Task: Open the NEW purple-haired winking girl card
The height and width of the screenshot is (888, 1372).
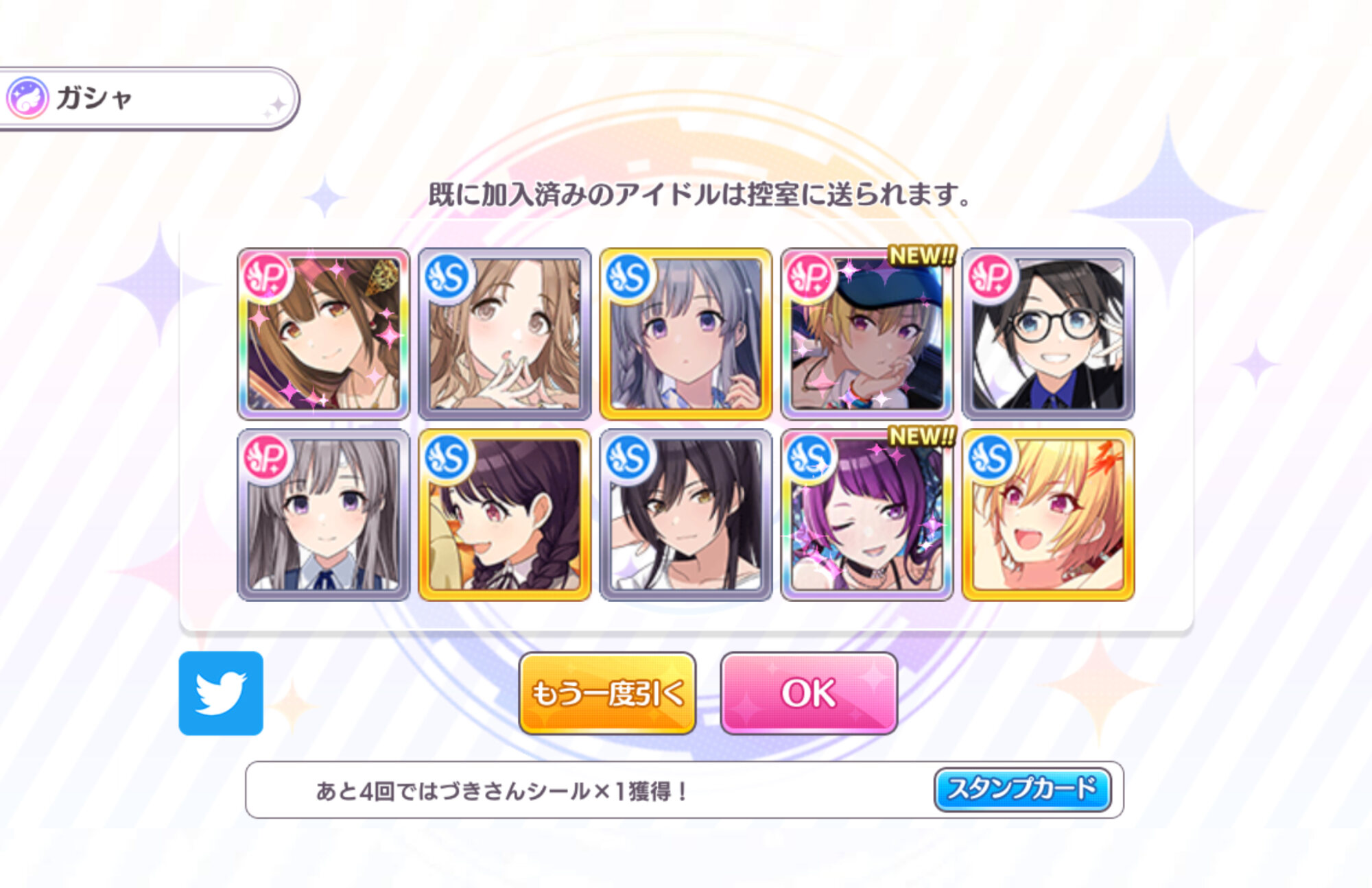Action: tap(866, 515)
